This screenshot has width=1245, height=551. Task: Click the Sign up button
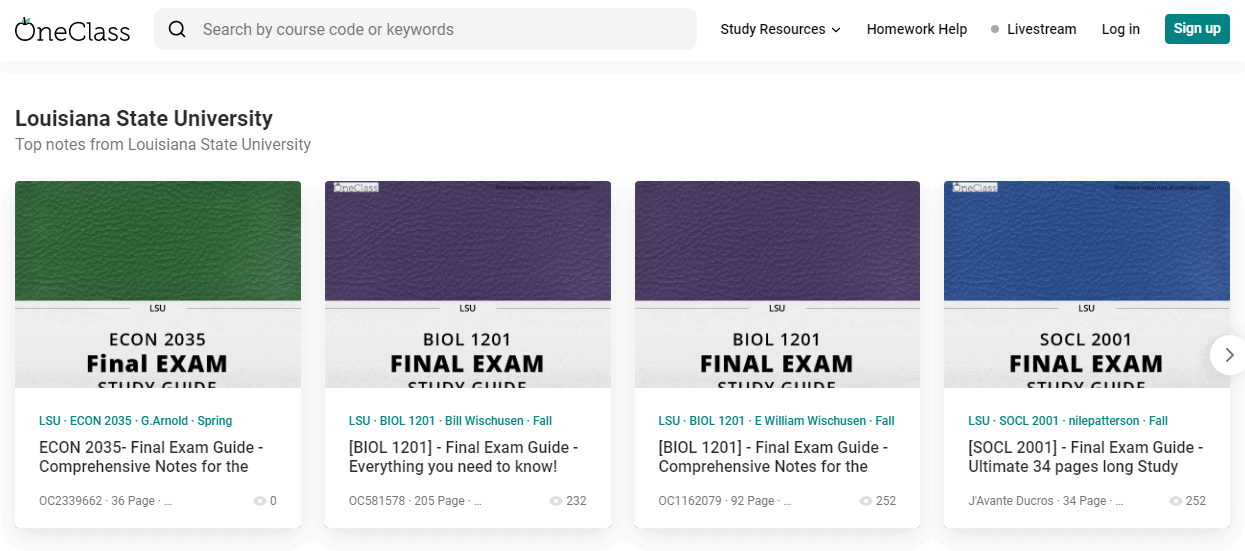[1197, 29]
